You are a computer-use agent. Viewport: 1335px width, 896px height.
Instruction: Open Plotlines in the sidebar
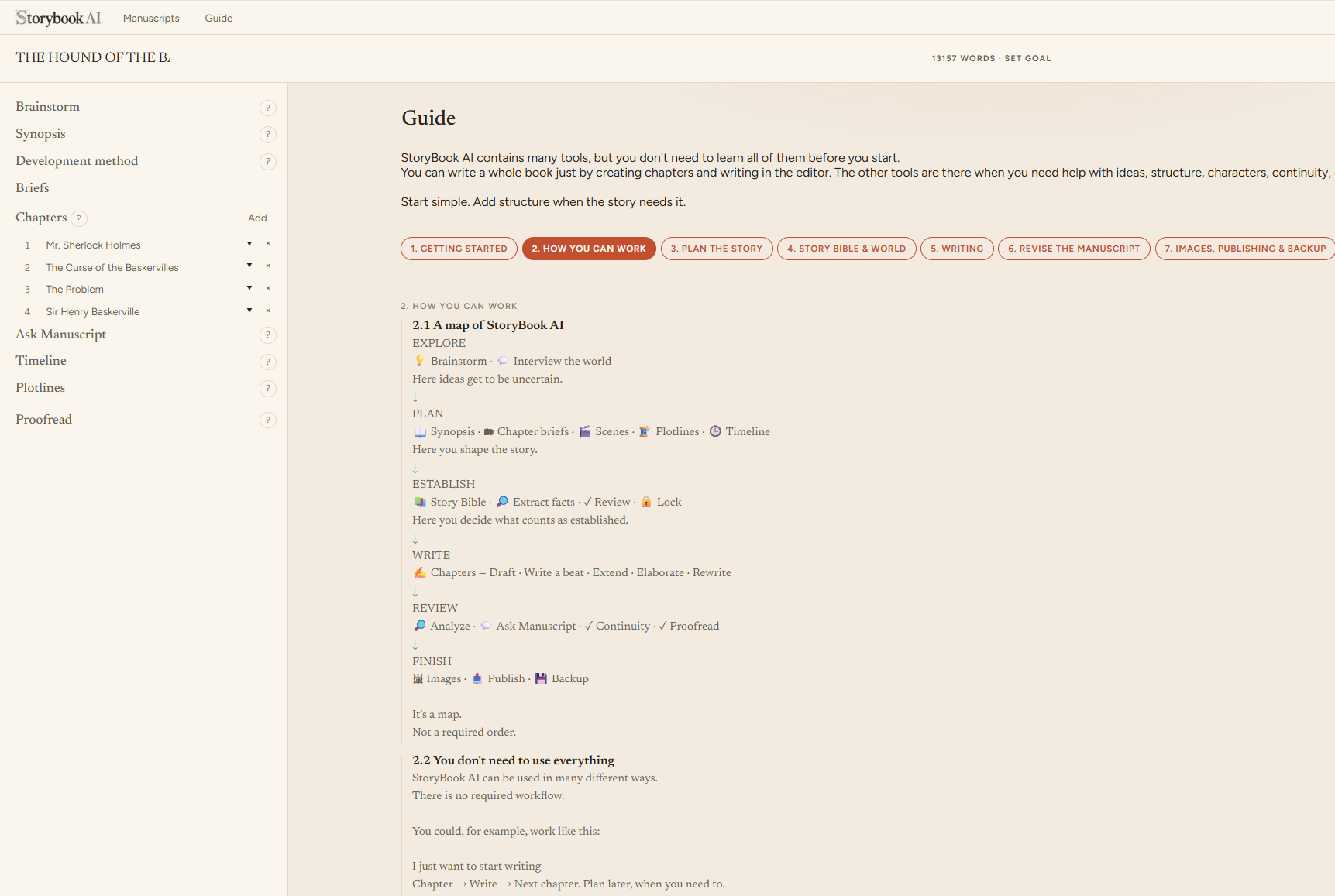pyautogui.click(x=40, y=388)
